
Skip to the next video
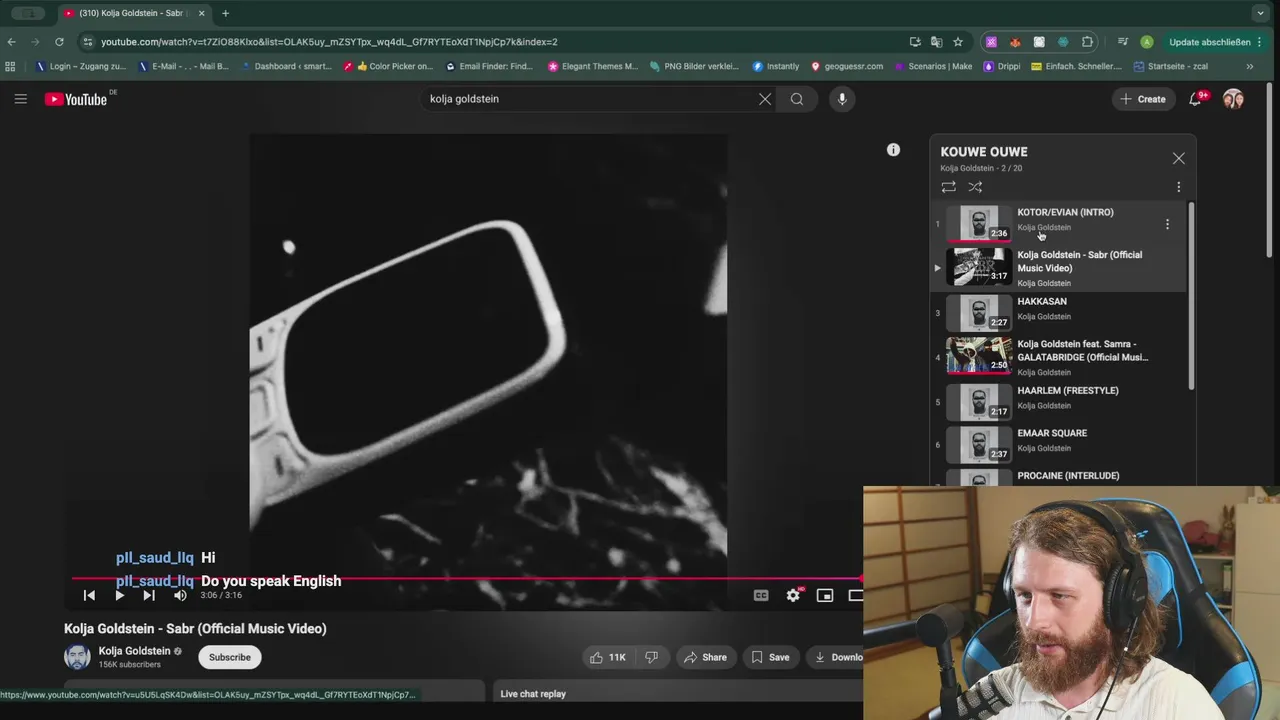(x=149, y=595)
